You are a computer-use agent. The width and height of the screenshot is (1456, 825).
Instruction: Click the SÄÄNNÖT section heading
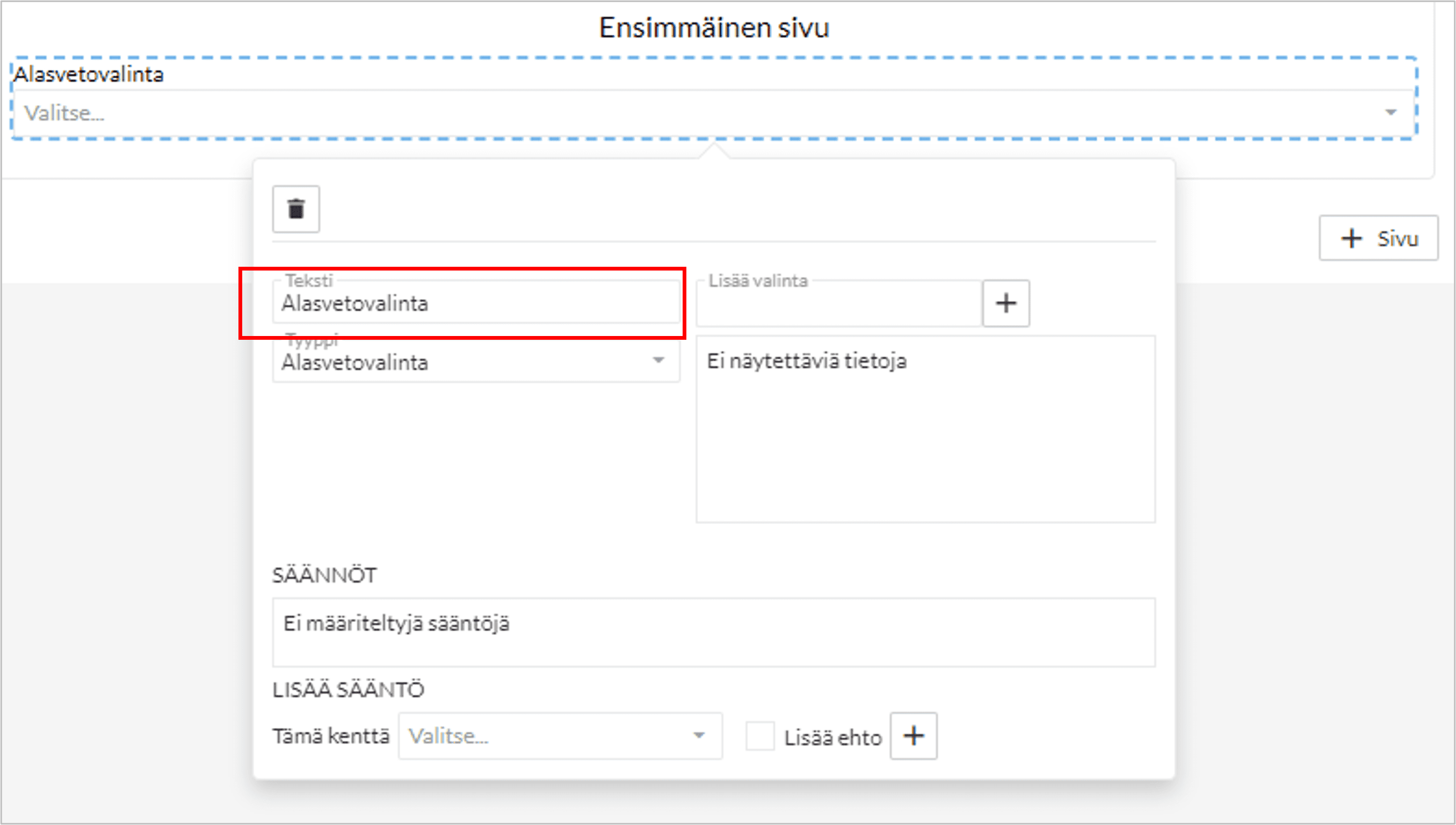pos(324,575)
